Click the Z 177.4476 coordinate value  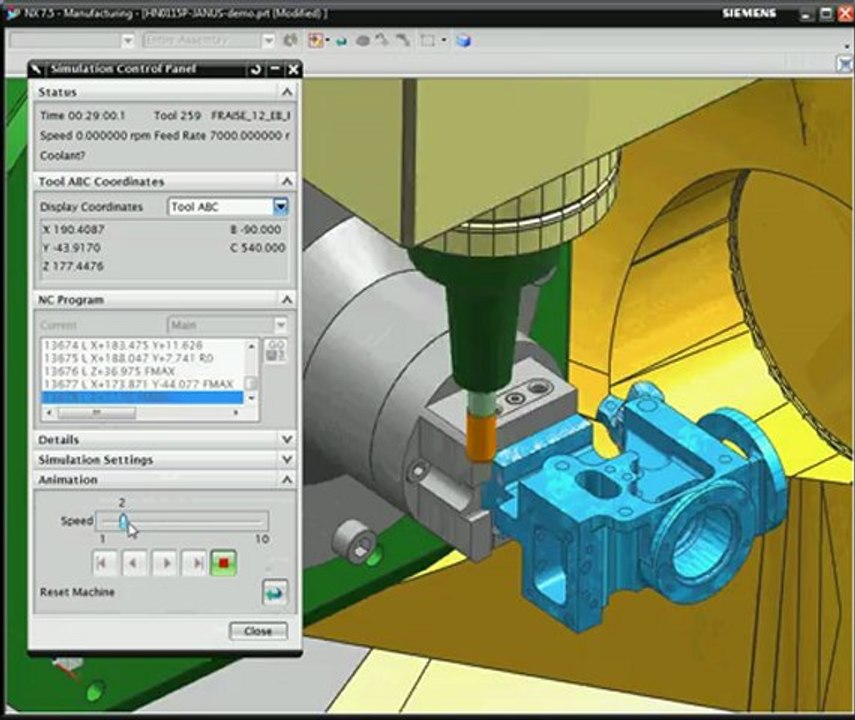[x=73, y=266]
